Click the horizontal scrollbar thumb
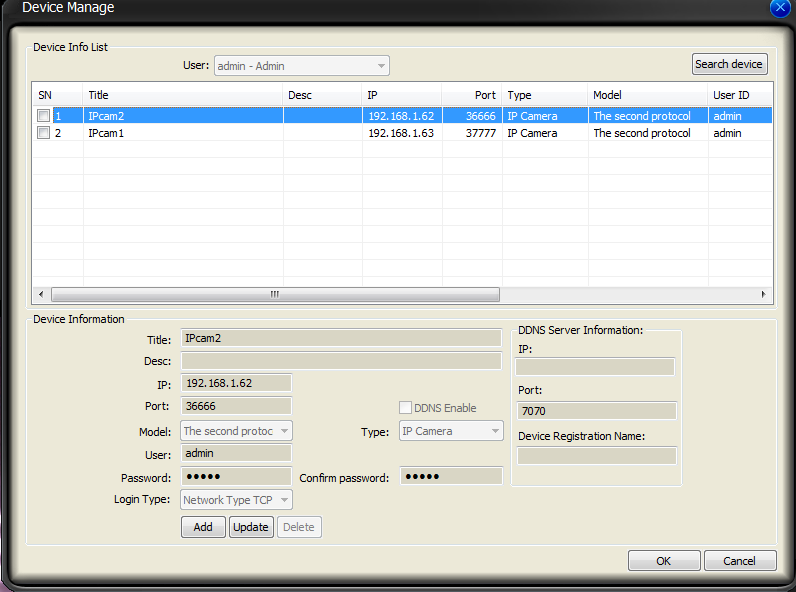The image size is (796, 592). coord(275,294)
